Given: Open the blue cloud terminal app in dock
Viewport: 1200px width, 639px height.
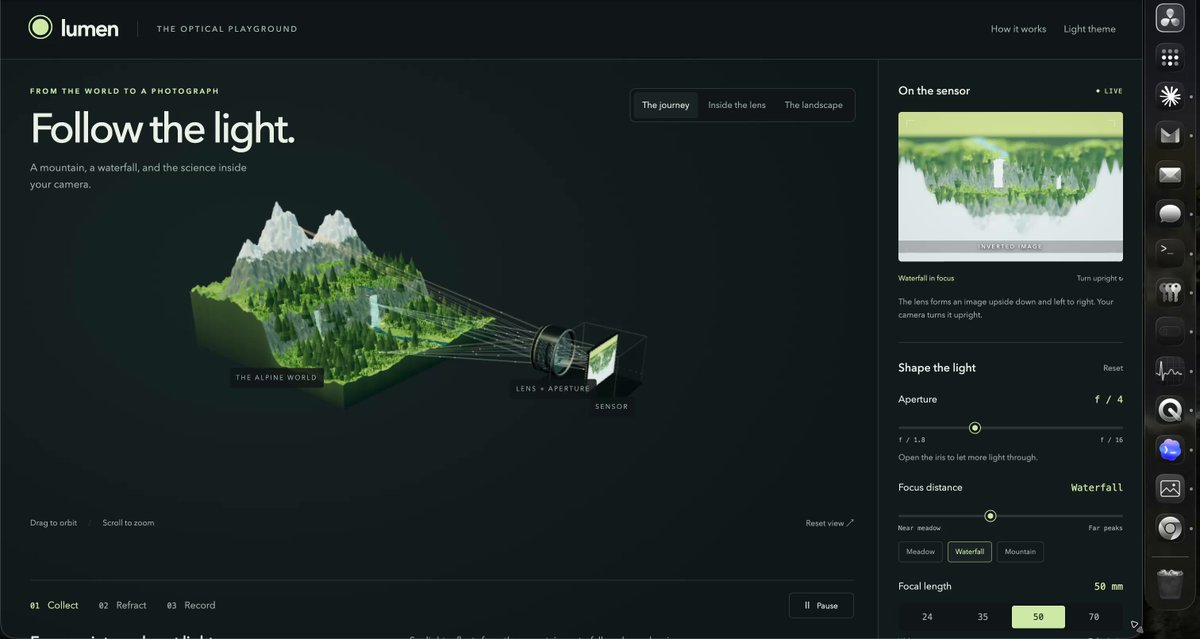Looking at the screenshot, I should (1170, 449).
